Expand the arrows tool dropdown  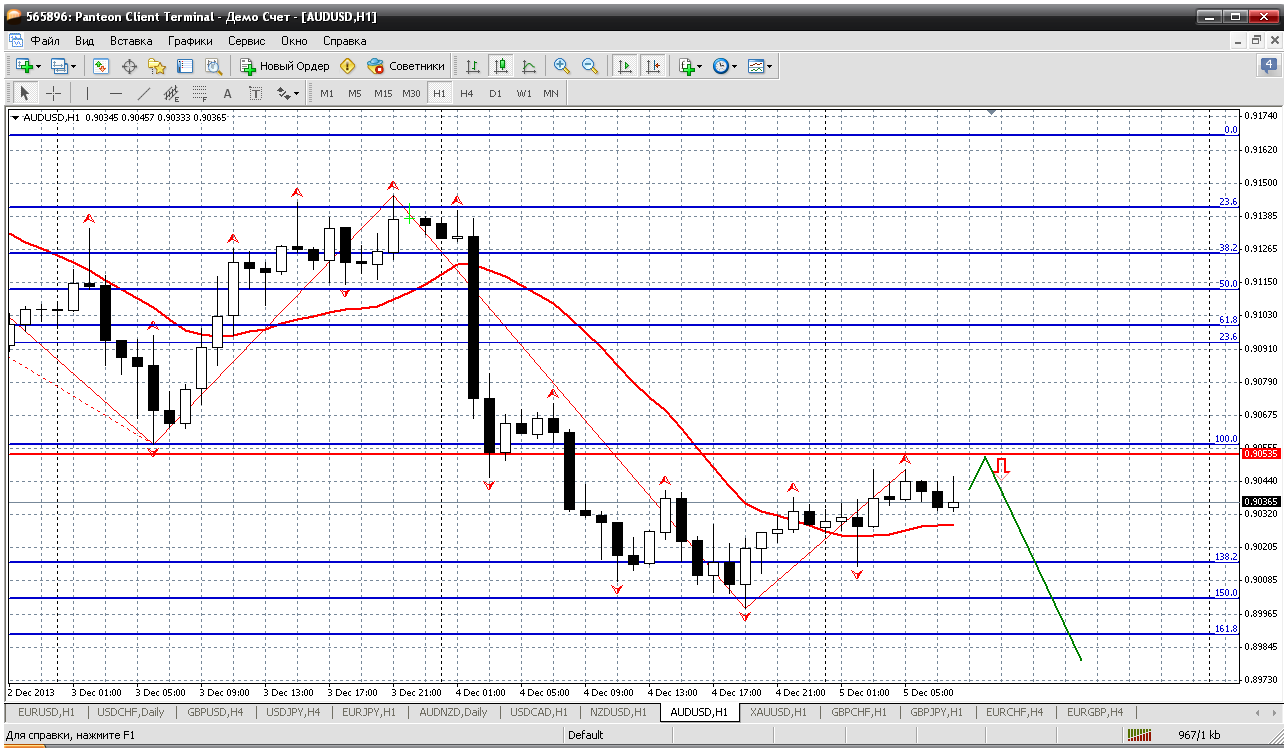click(297, 93)
